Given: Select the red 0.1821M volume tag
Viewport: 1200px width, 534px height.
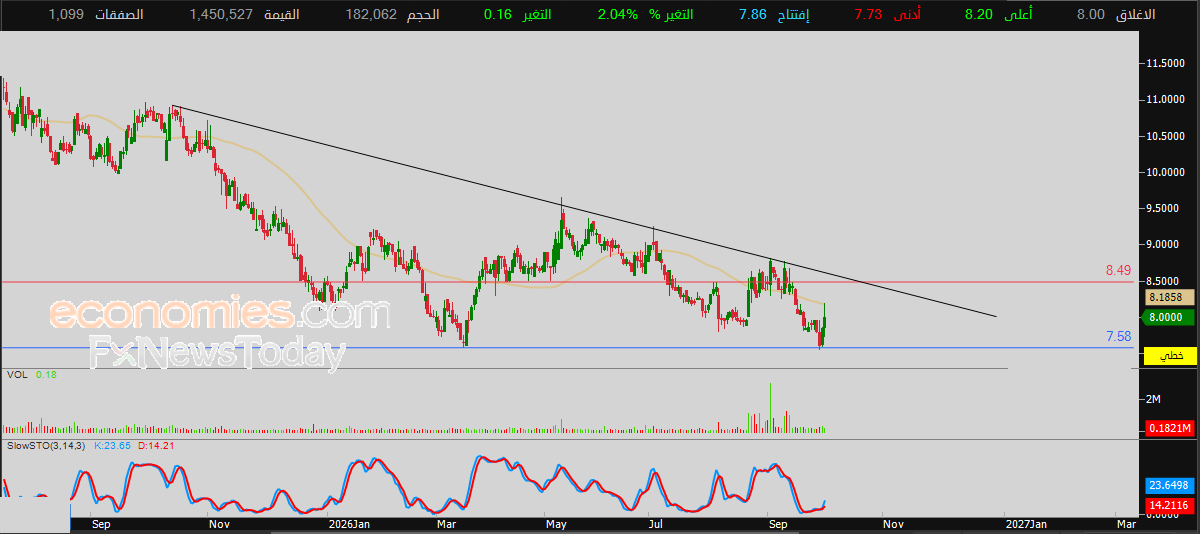Looking at the screenshot, I should coord(1168,429).
